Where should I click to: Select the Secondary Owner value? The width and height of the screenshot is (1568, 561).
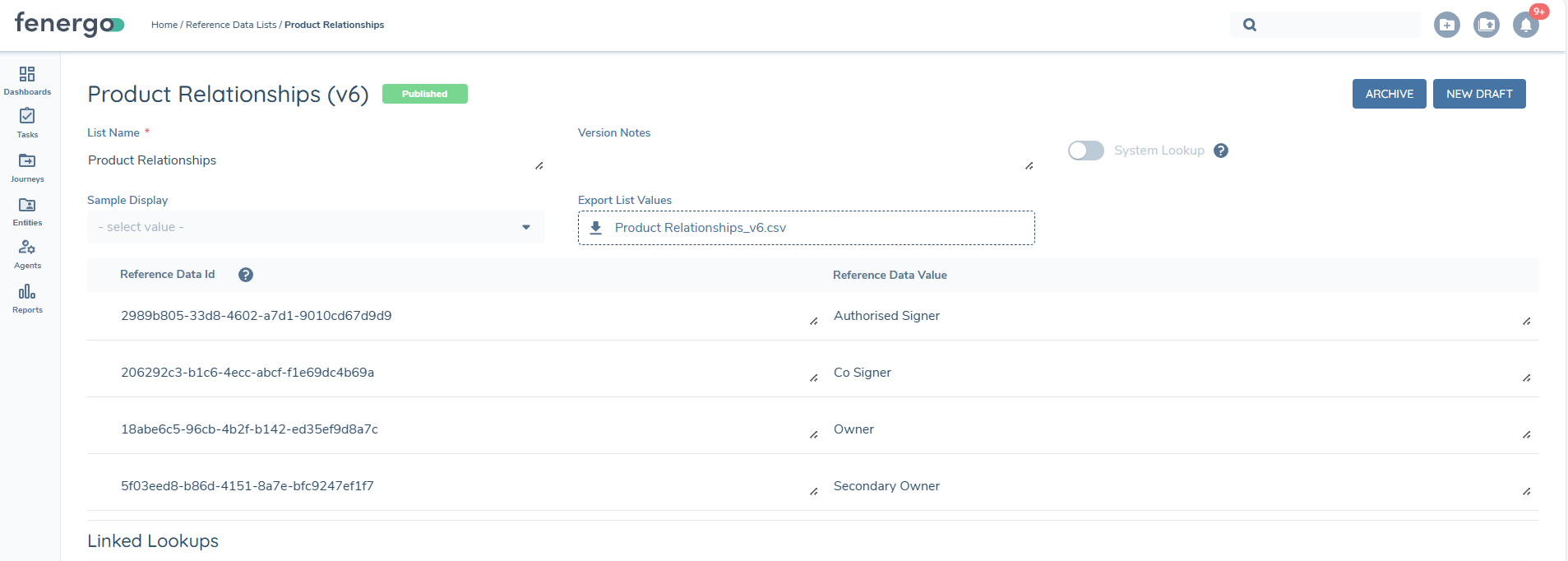886,486
